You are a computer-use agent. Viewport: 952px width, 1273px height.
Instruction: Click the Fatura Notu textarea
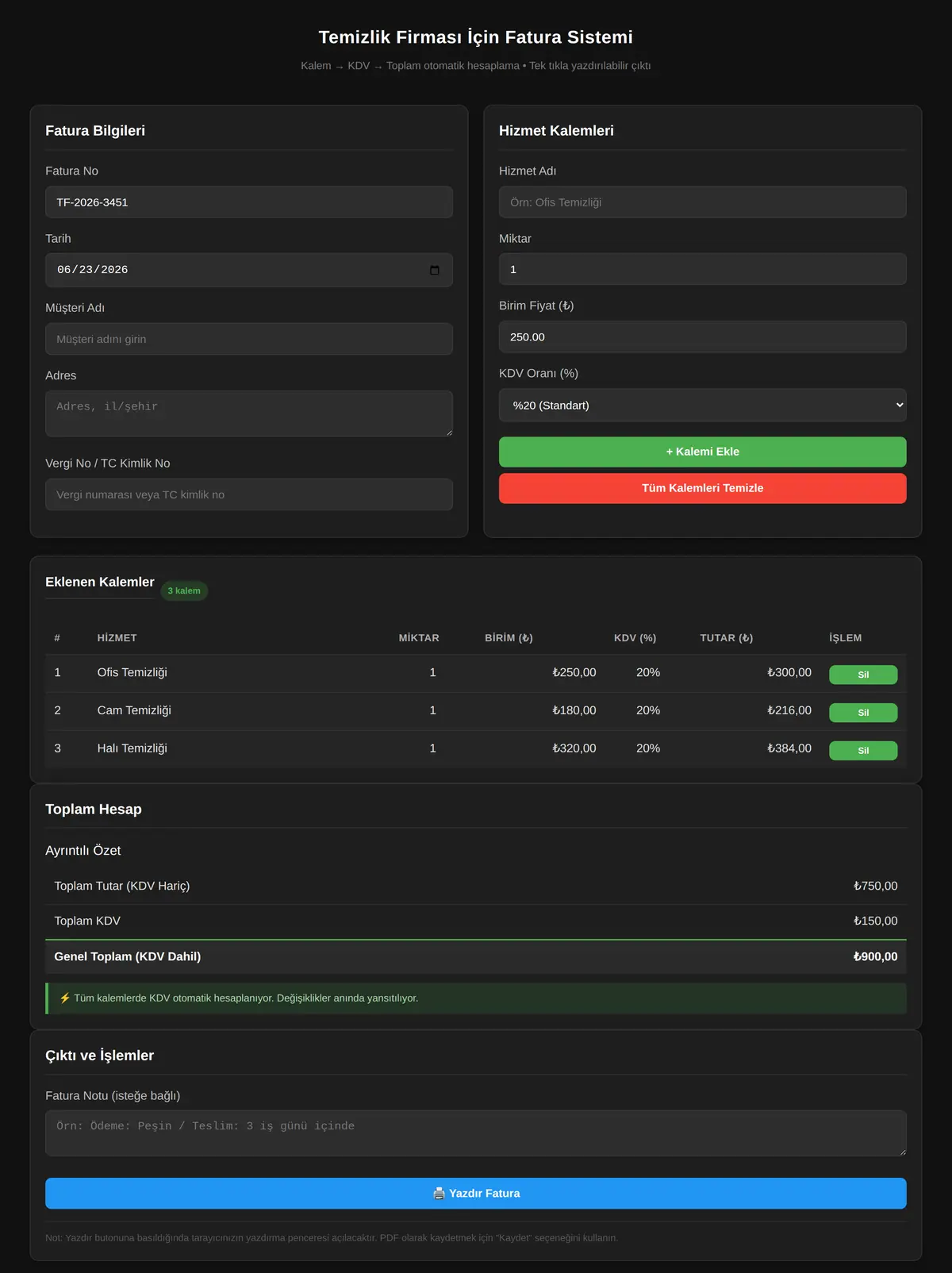[x=476, y=1133]
